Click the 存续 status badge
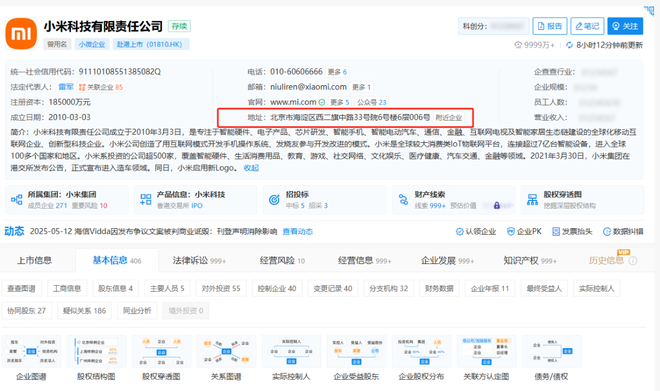Viewport: 660px width, 391px height. pos(179,26)
